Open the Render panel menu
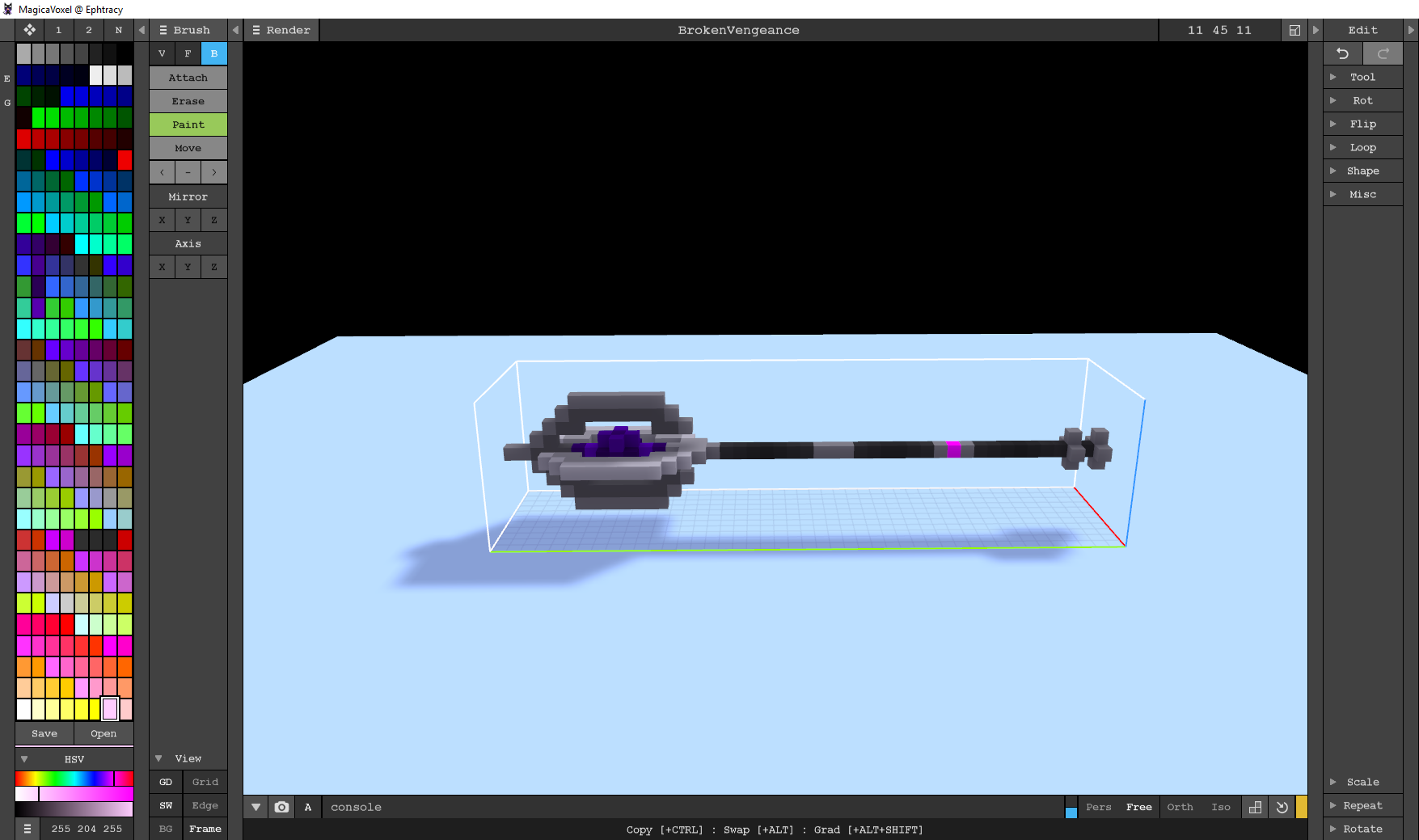The image size is (1419, 840). [x=281, y=30]
